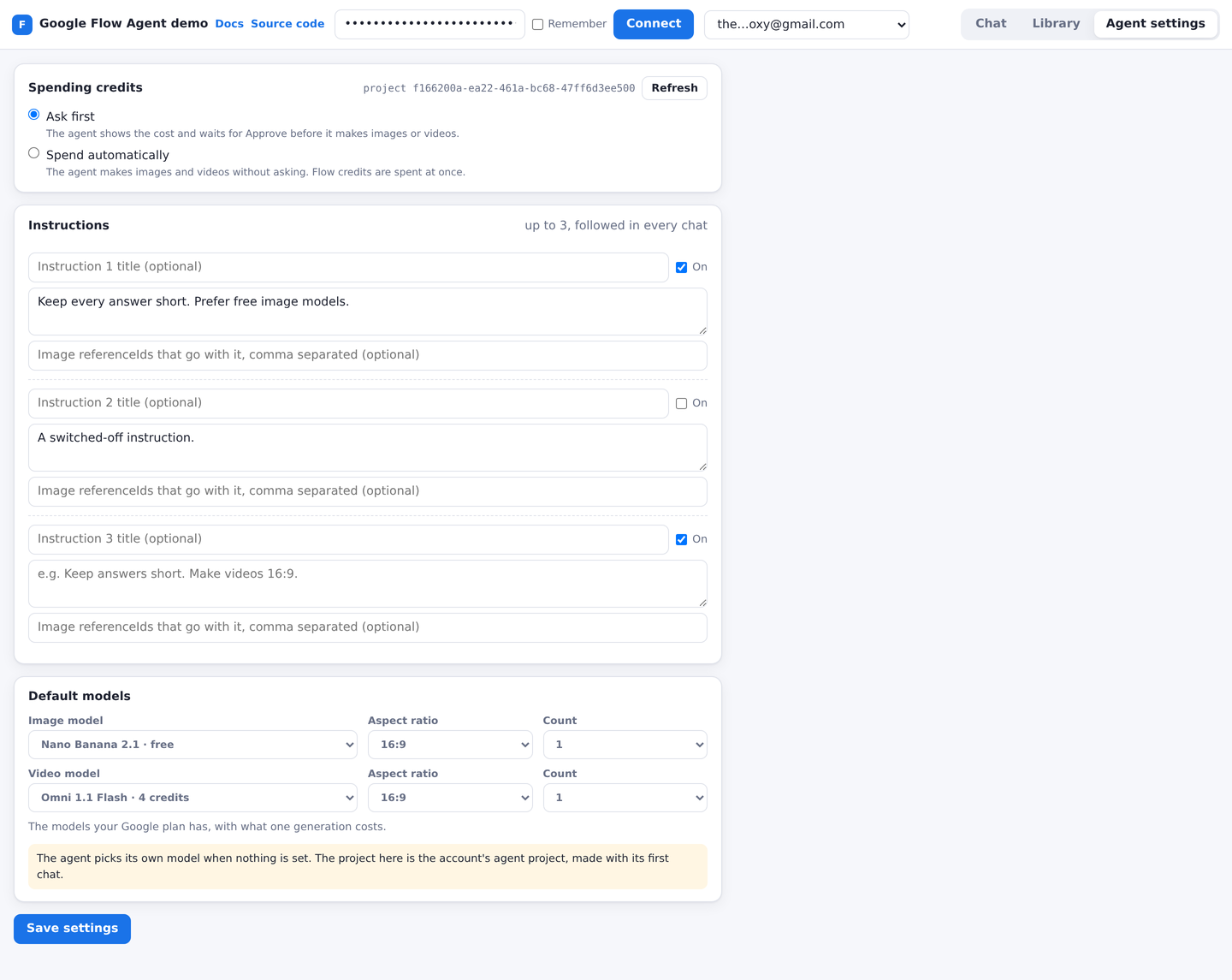
Task: Click the 'Google Flow Agent demo' title
Action: click(x=123, y=24)
